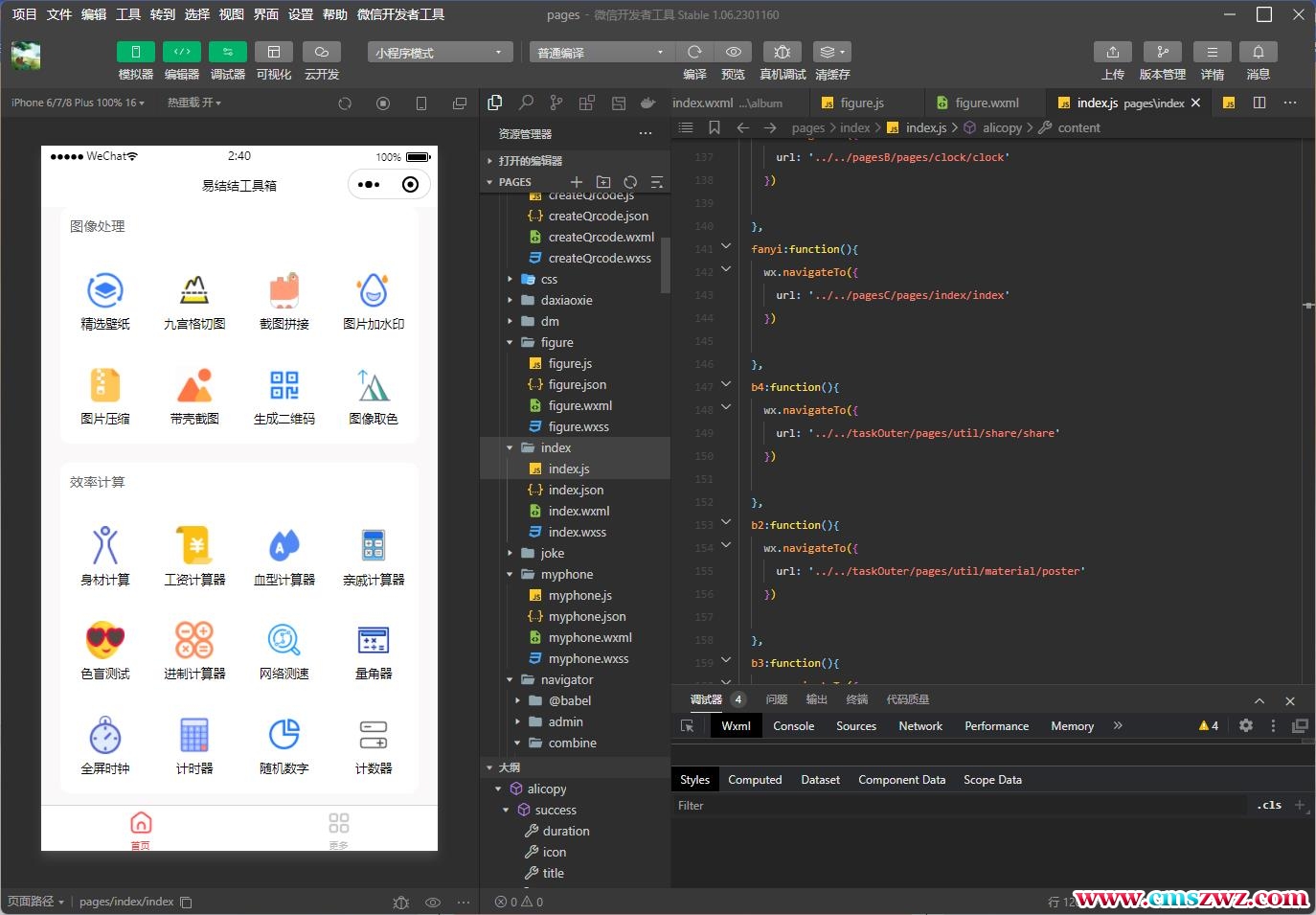1316x915 pixels.
Task: Click the file tree vertical scrollbar
Action: click(665, 263)
